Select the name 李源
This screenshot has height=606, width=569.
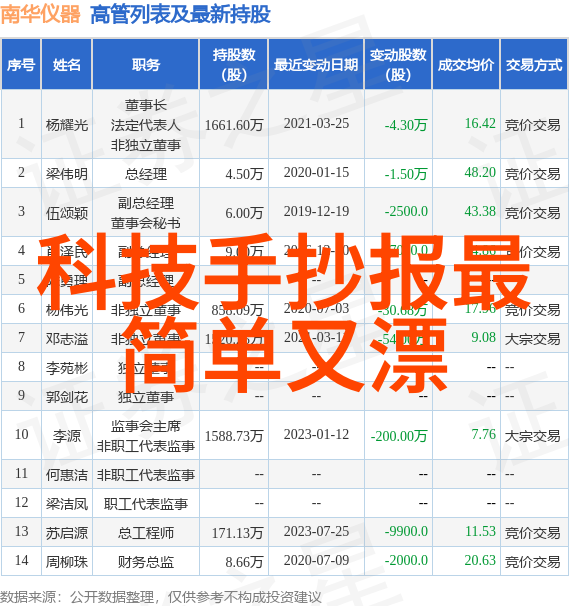tap(67, 436)
